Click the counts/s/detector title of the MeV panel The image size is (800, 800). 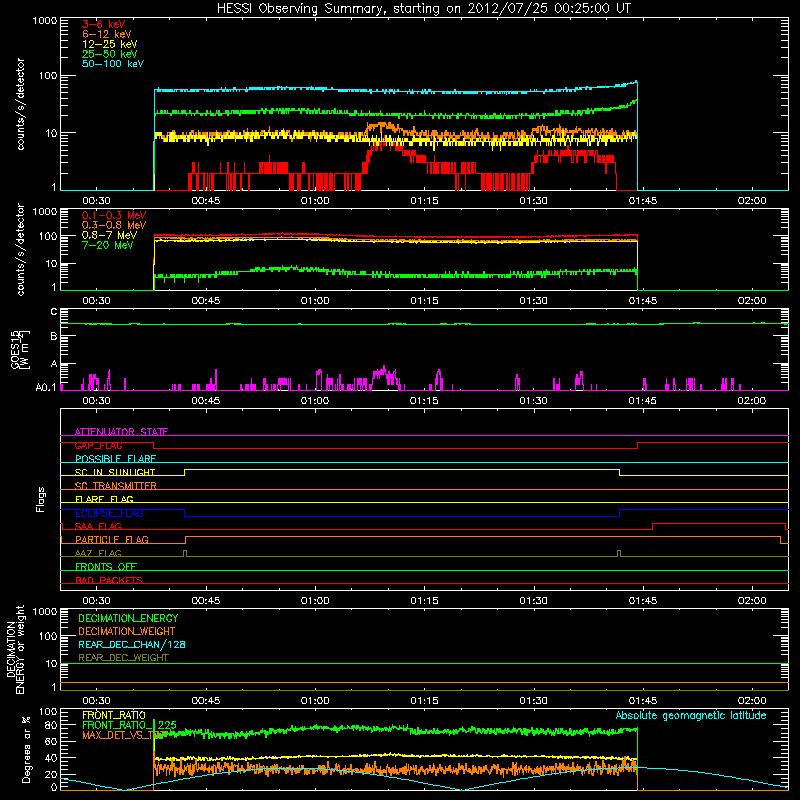tap(20, 249)
